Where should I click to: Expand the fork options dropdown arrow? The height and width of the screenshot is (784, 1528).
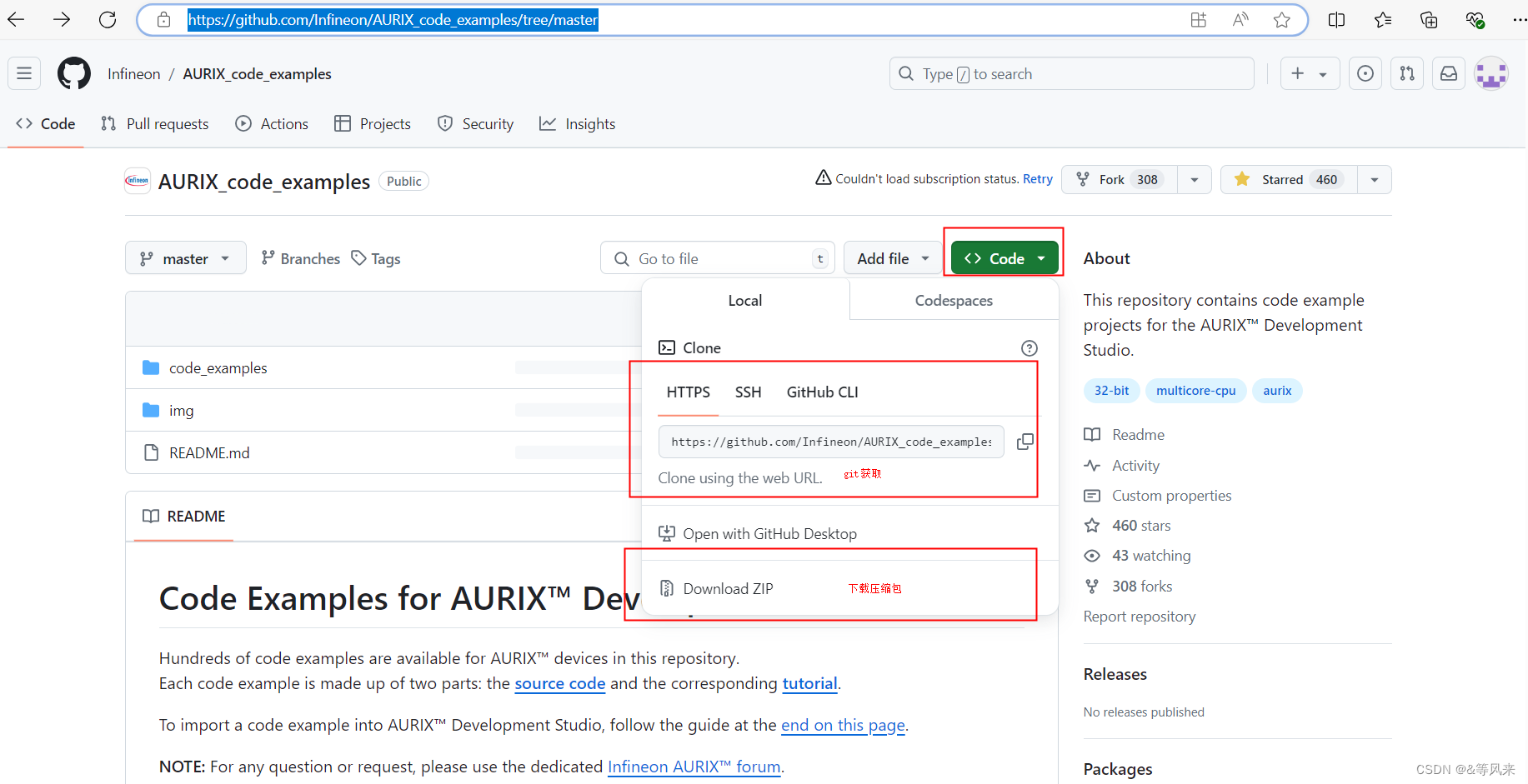coord(1195,179)
